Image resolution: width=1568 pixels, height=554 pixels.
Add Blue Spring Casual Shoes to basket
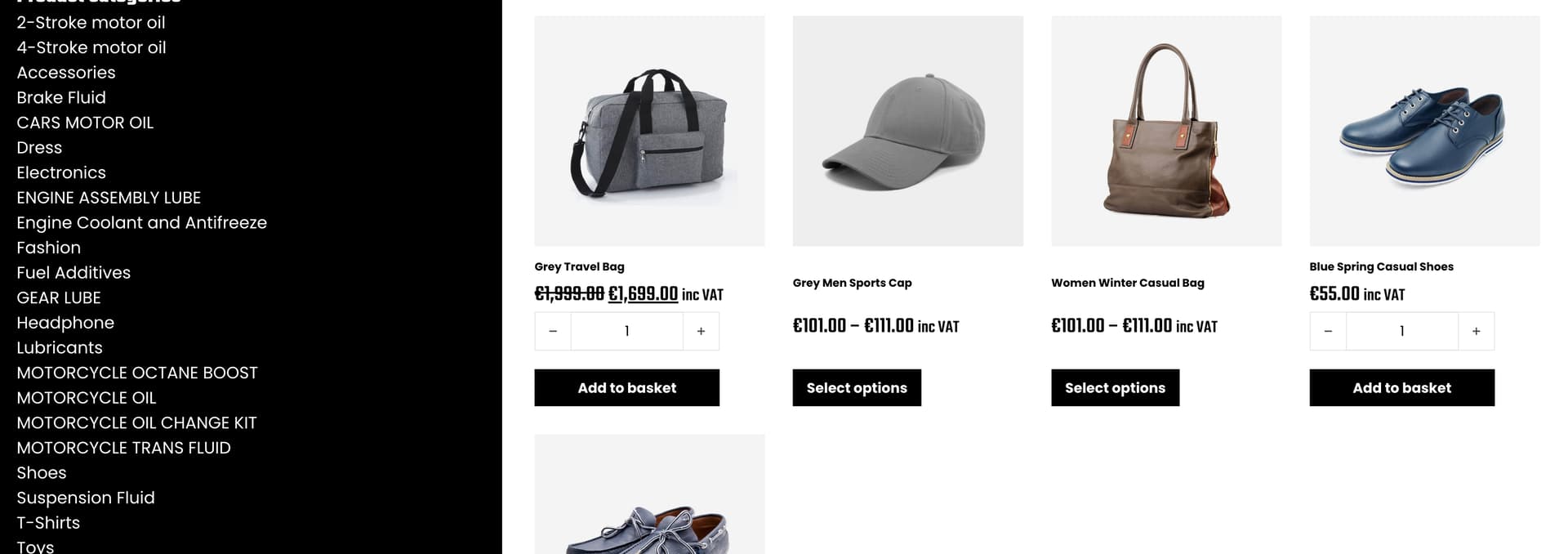coord(1402,387)
